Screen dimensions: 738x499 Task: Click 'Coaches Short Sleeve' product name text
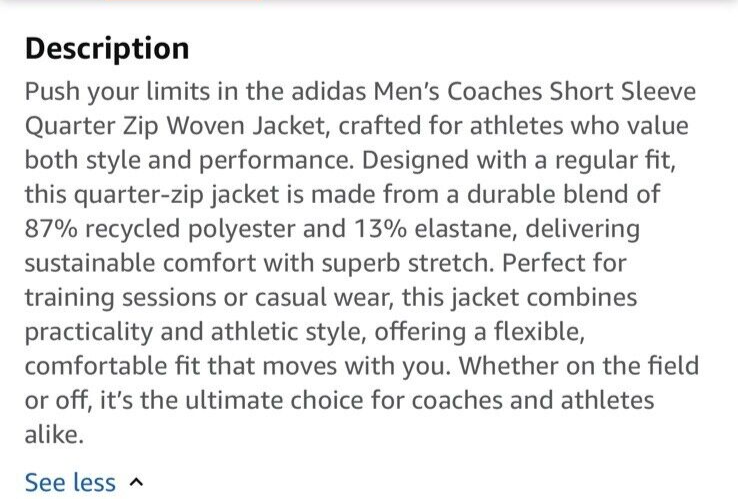(x=571, y=91)
